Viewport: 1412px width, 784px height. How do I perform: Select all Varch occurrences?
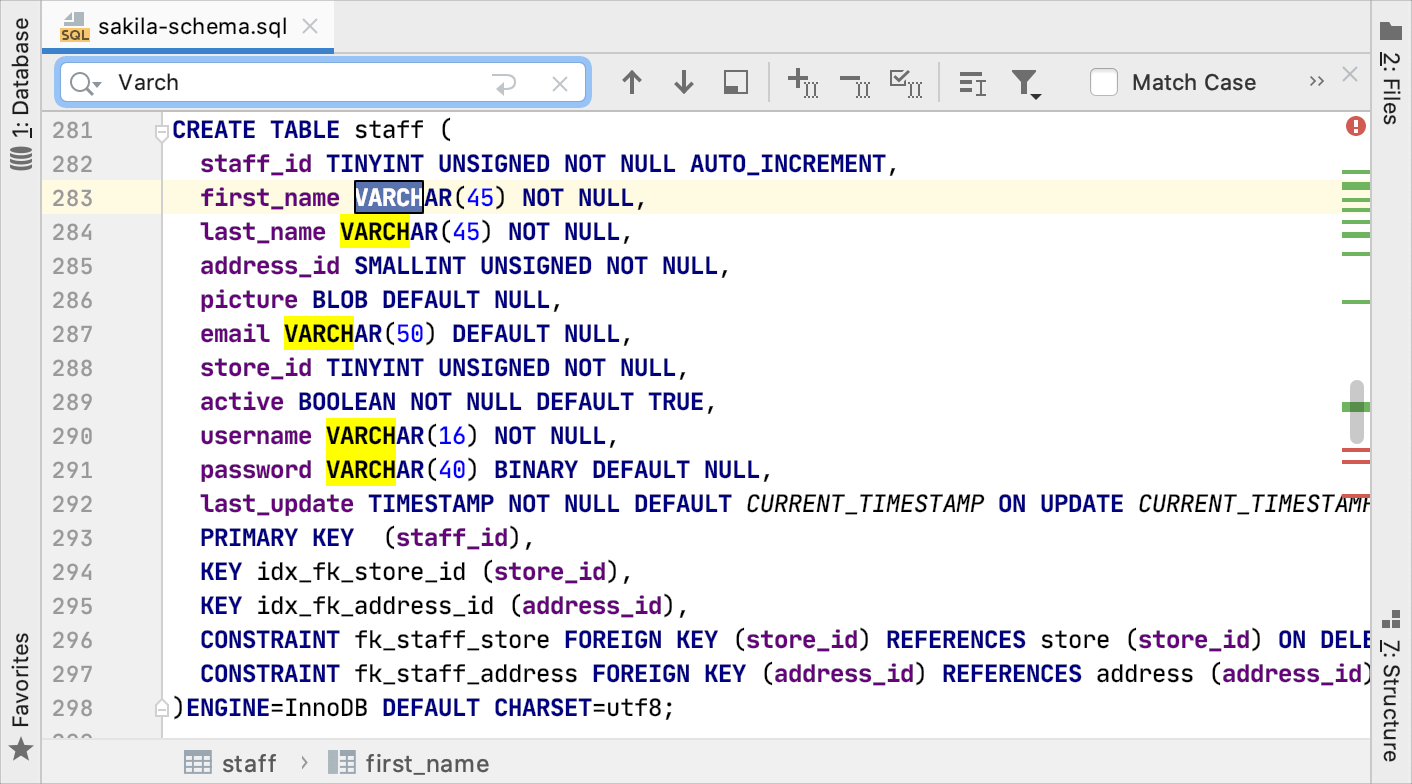point(906,82)
